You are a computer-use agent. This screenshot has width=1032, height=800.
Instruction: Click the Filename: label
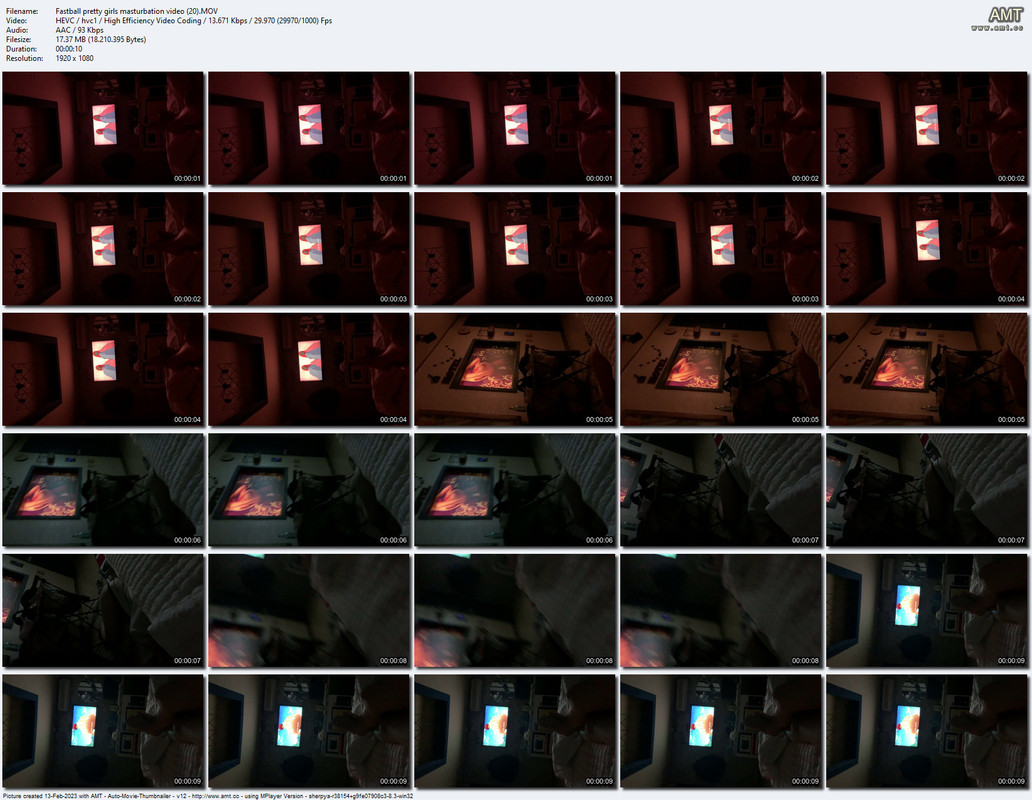coord(22,11)
